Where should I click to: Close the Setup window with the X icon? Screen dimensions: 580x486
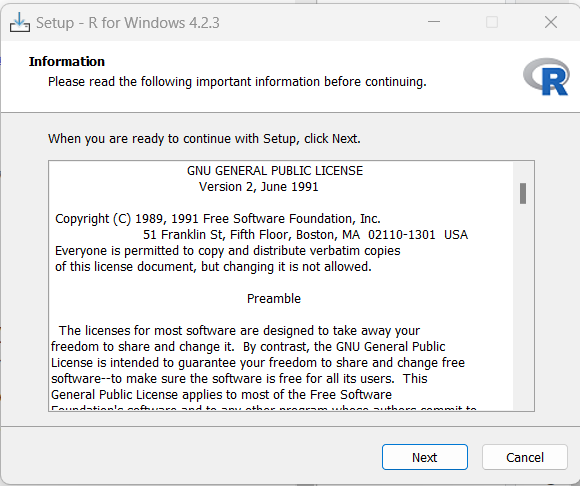551,22
